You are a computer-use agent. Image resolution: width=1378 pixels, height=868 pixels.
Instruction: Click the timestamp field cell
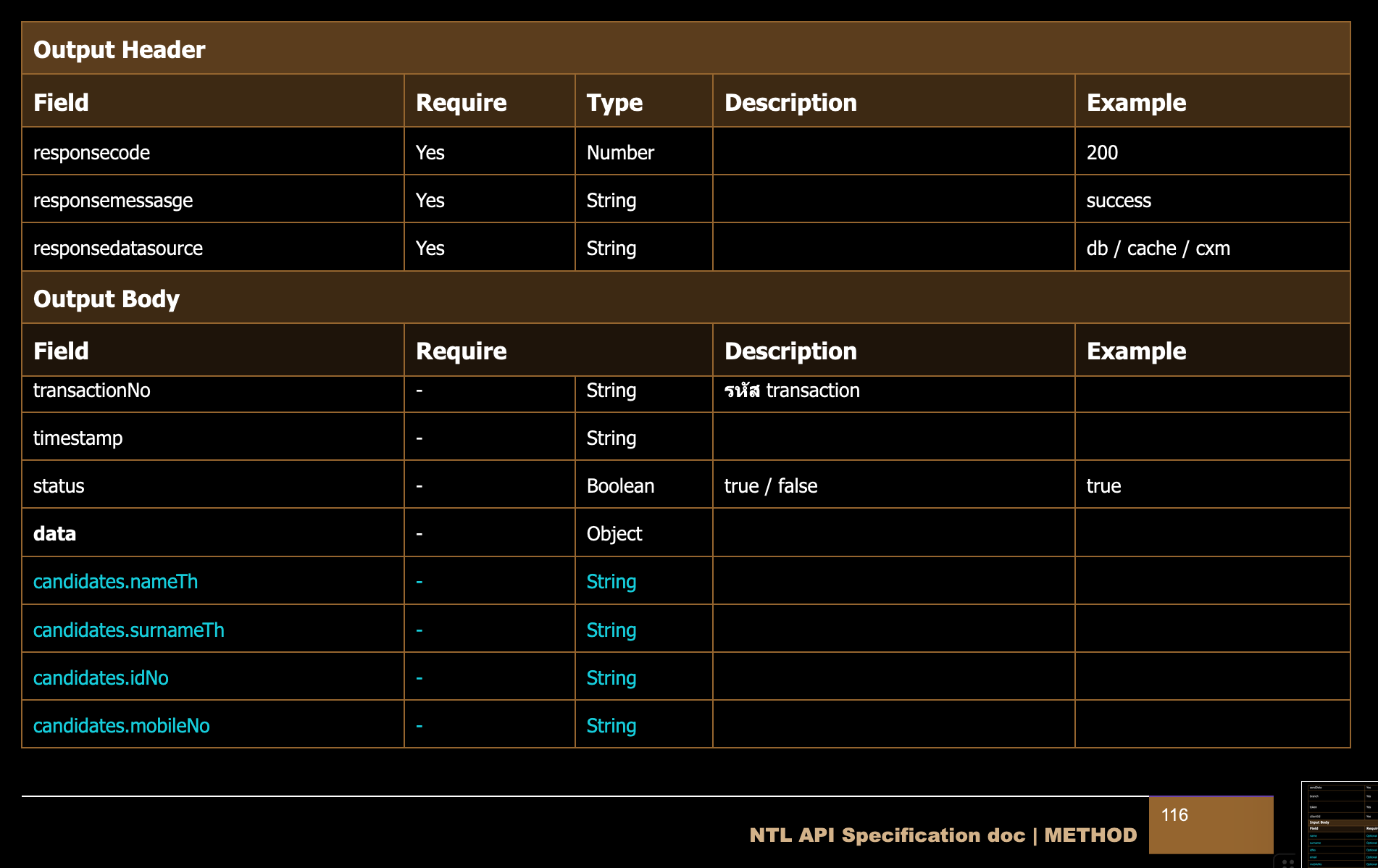(78, 438)
